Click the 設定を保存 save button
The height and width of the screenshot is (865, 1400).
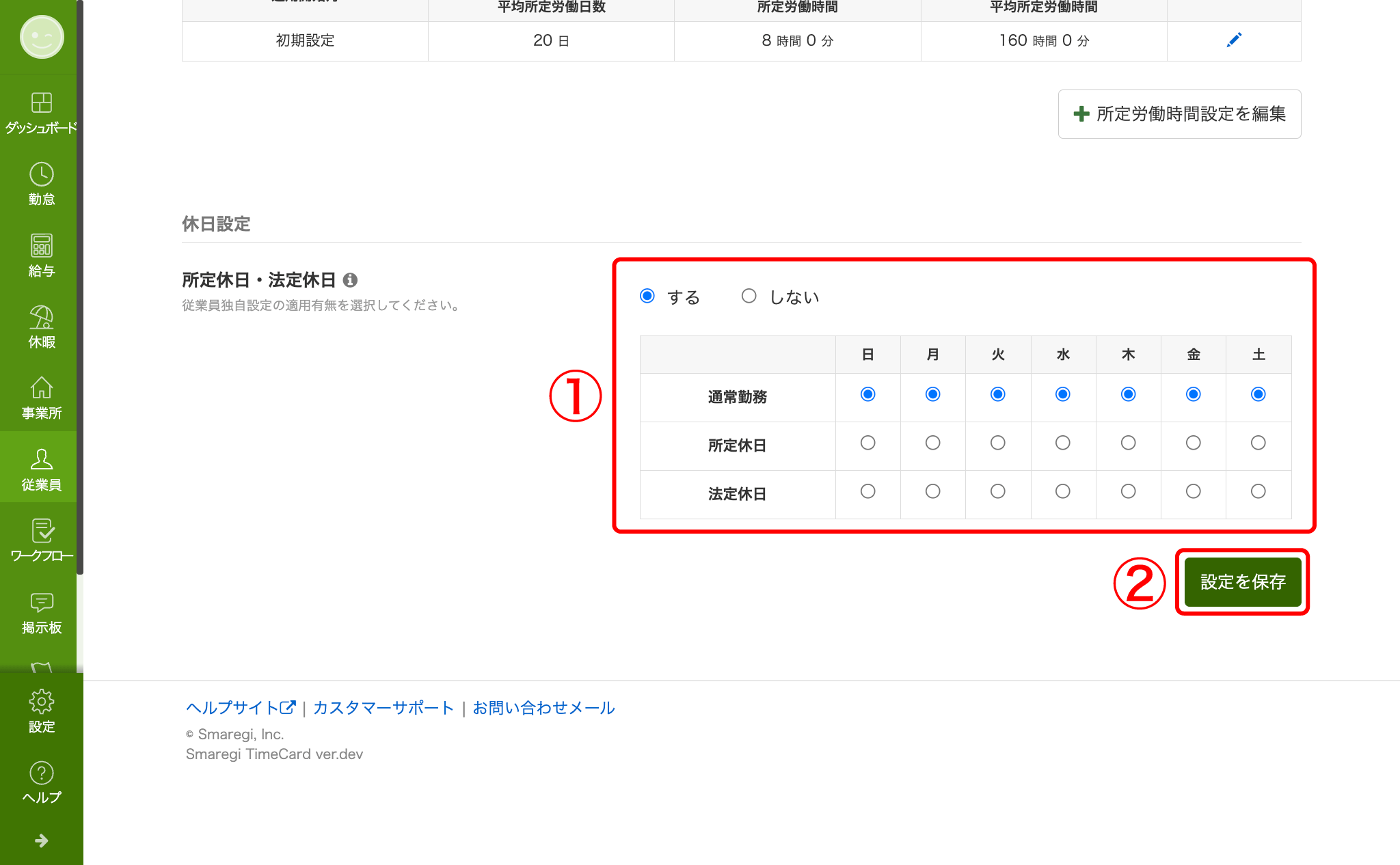point(1242,581)
